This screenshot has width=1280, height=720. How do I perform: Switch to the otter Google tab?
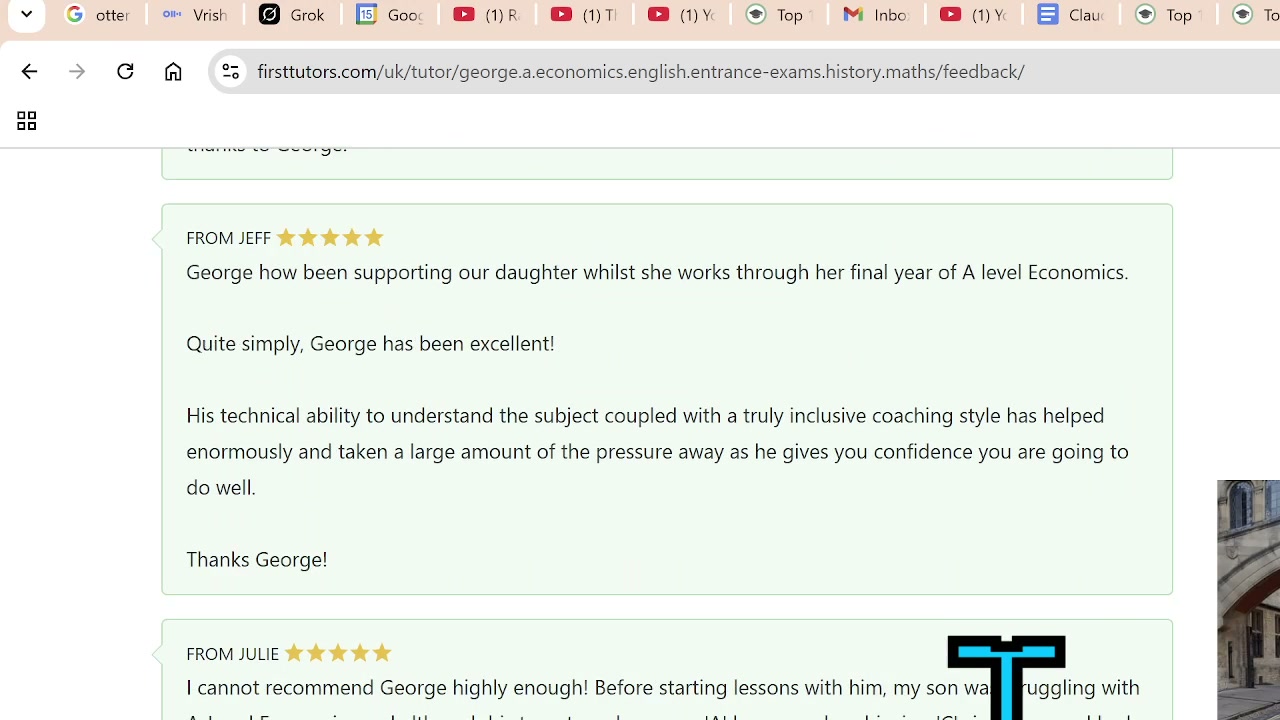[98, 15]
